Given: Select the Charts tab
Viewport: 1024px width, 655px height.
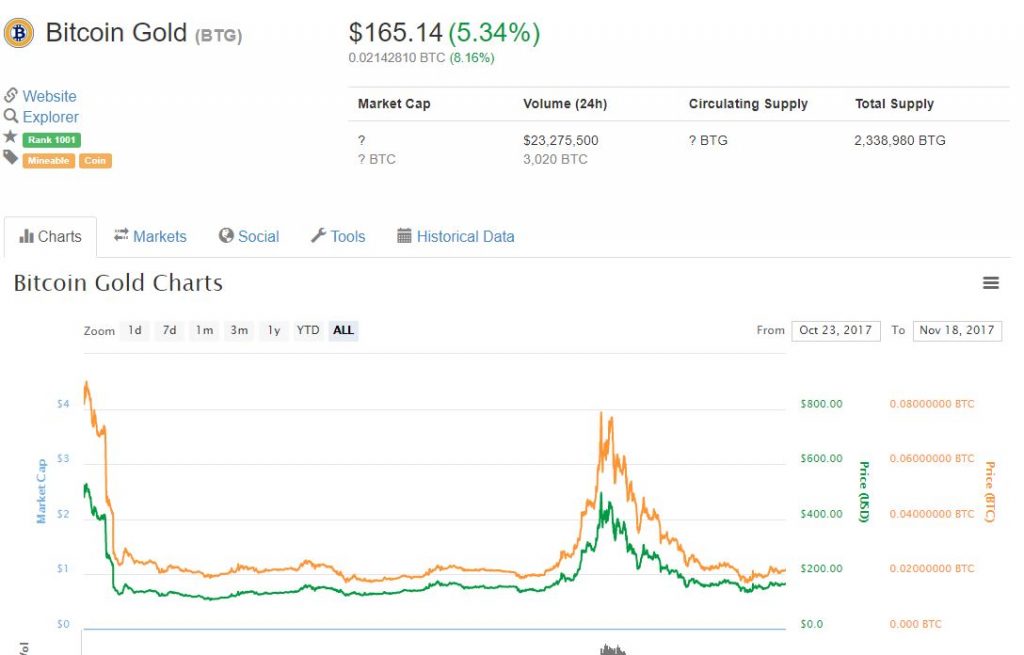Looking at the screenshot, I should (x=50, y=236).
